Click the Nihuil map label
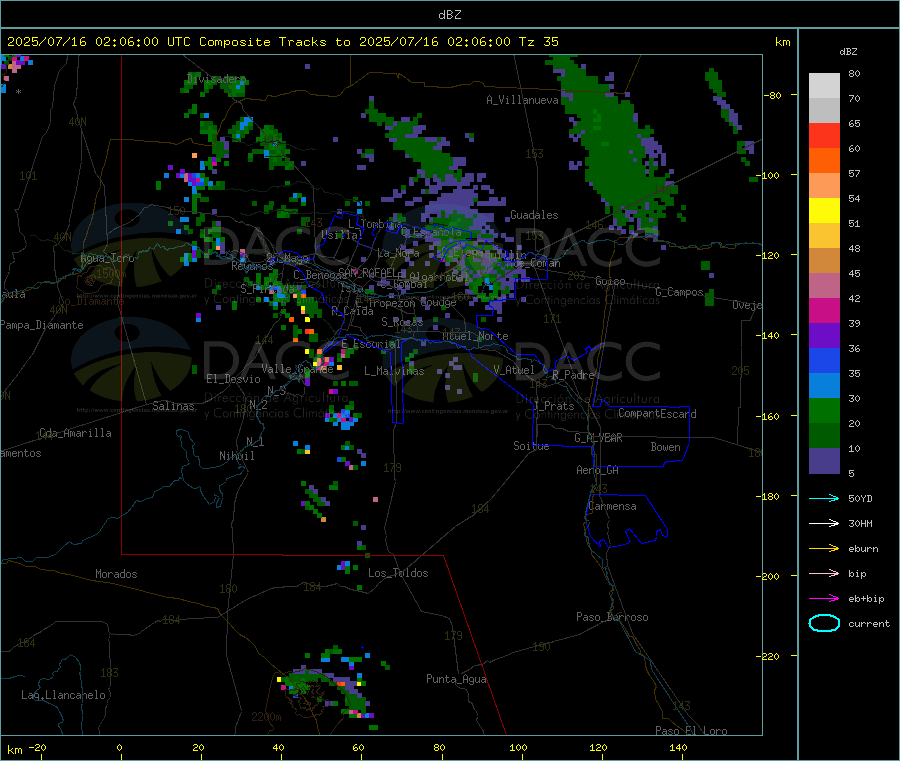Image resolution: width=900 pixels, height=761 pixels. tap(237, 456)
